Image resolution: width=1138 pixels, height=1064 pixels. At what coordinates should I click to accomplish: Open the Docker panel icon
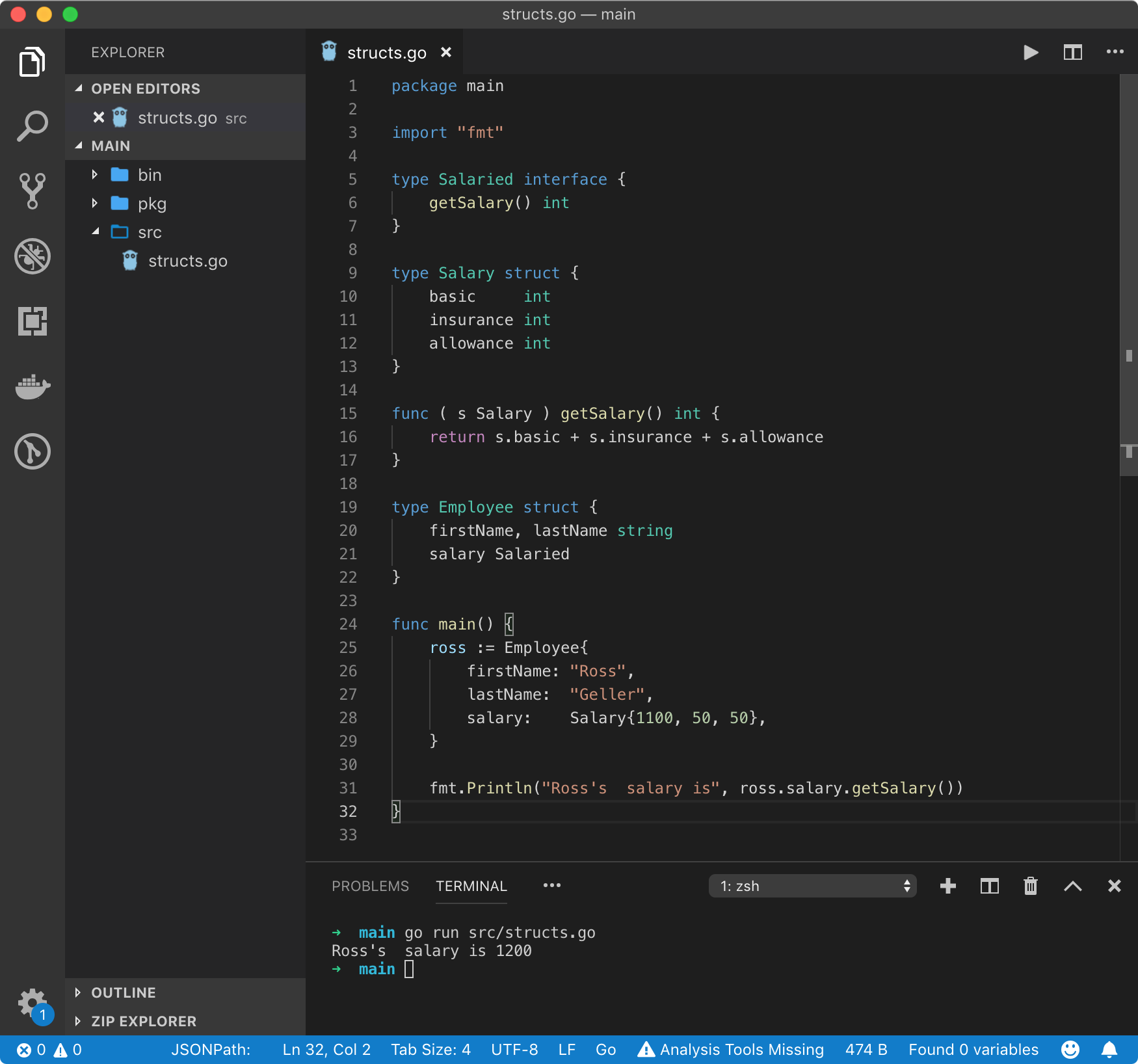click(32, 386)
